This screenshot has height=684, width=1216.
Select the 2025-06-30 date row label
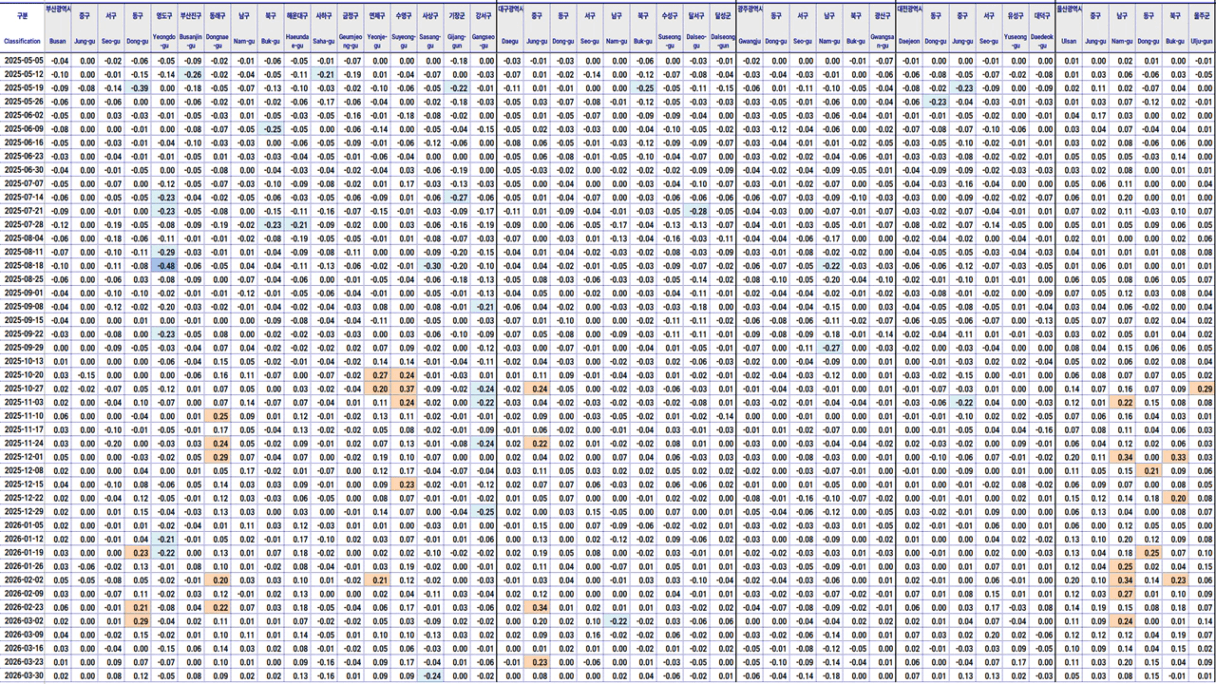coord(23,170)
